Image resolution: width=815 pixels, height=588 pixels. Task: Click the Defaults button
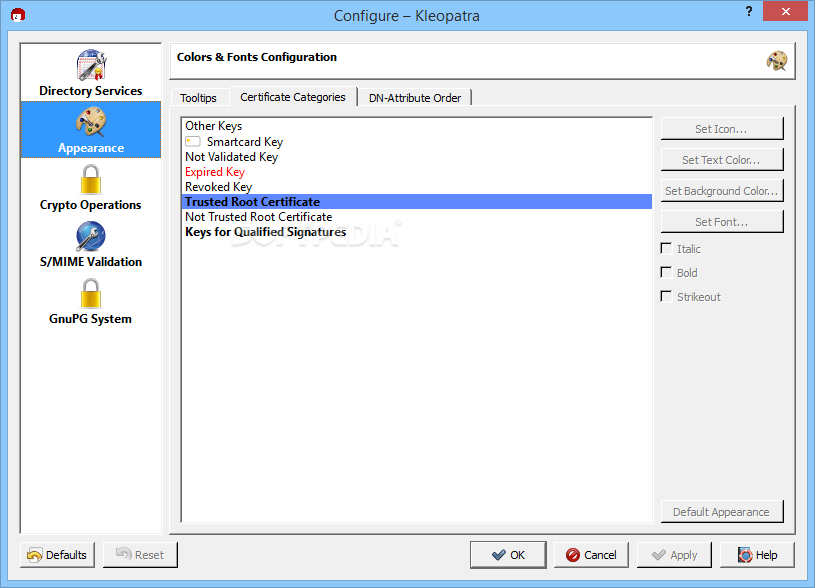[58, 555]
